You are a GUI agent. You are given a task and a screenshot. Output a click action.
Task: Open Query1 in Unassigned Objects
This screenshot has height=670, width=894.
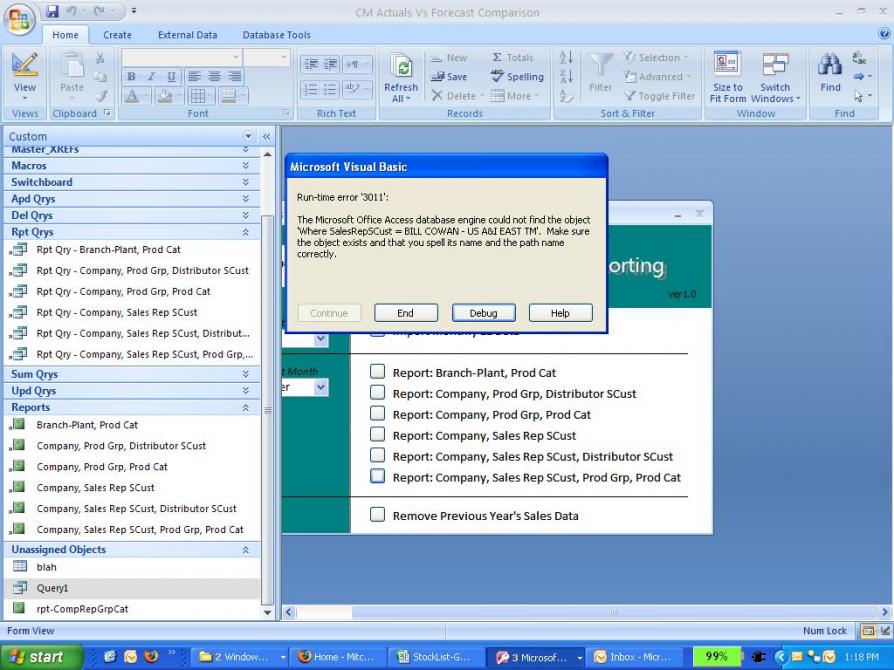[53, 588]
